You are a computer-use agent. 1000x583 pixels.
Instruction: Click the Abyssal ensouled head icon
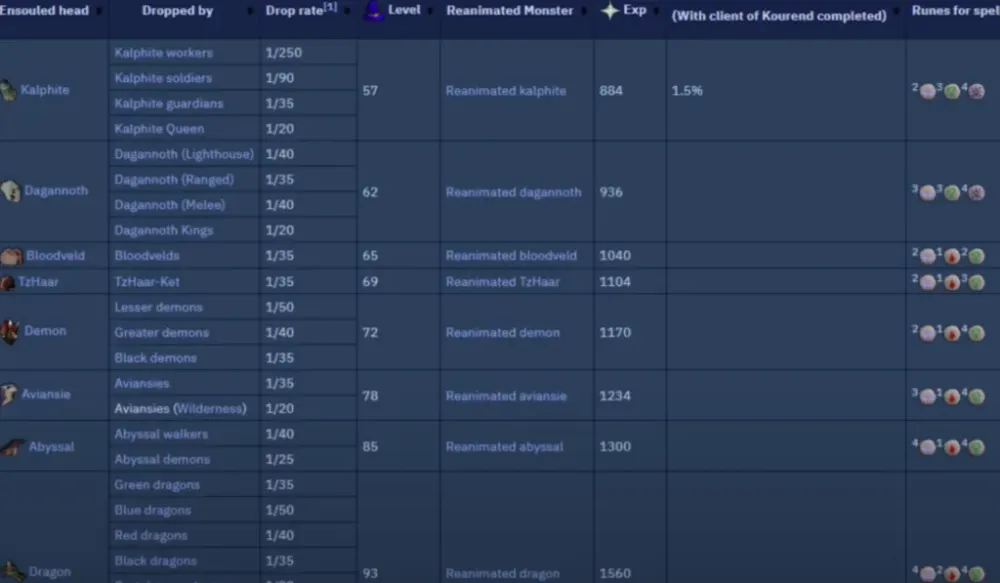click(12, 446)
